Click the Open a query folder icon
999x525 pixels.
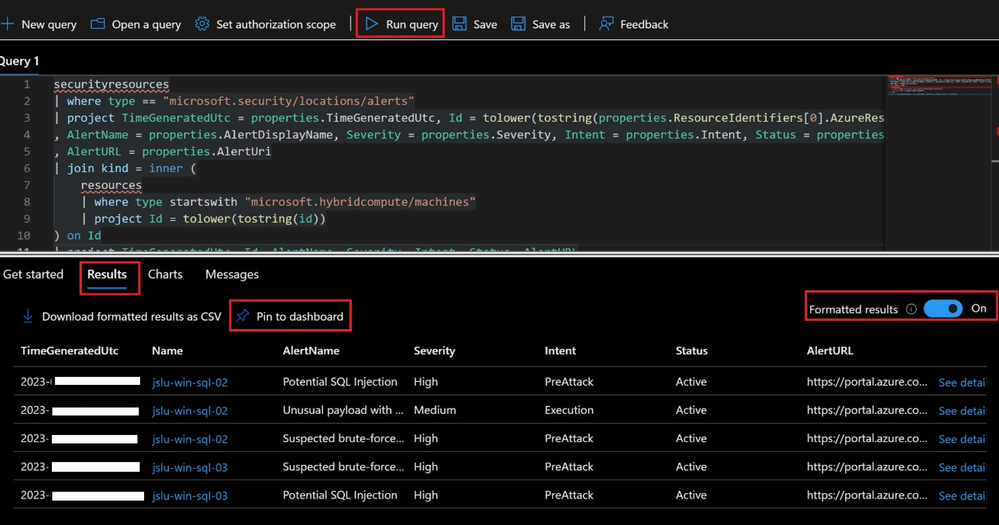pos(97,24)
